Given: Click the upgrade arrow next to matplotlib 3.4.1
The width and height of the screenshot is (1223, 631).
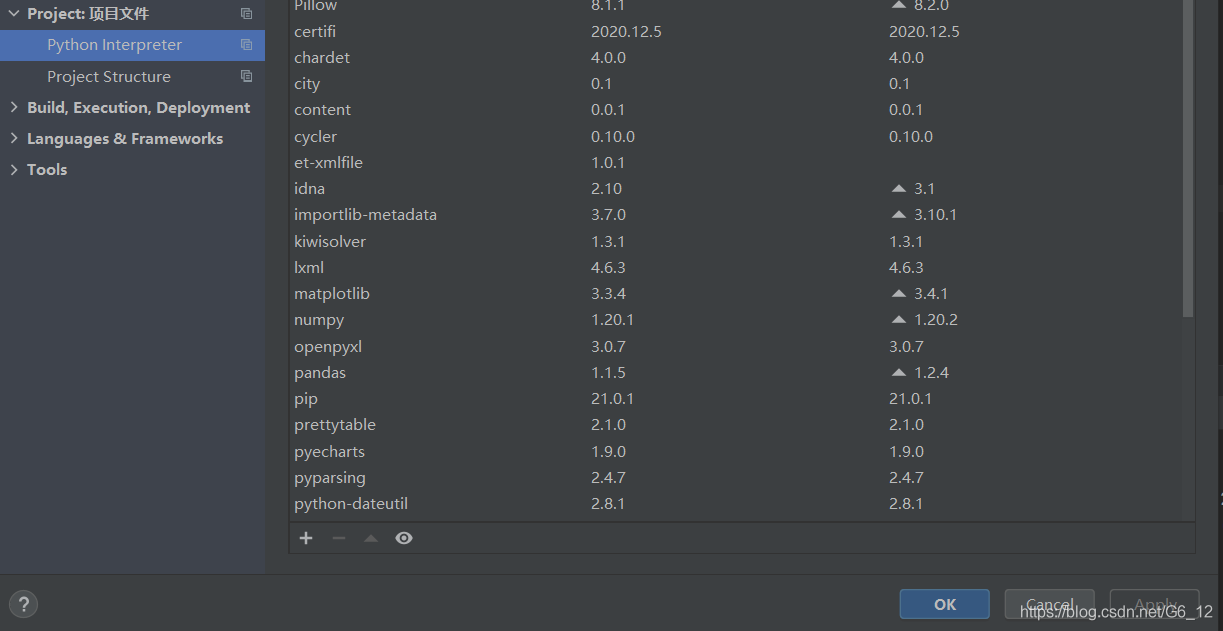Looking at the screenshot, I should pos(898,293).
